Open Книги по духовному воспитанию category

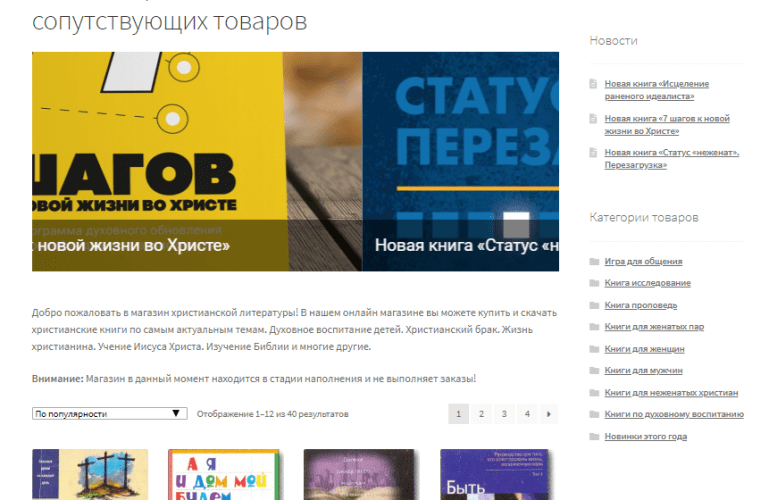coord(673,414)
